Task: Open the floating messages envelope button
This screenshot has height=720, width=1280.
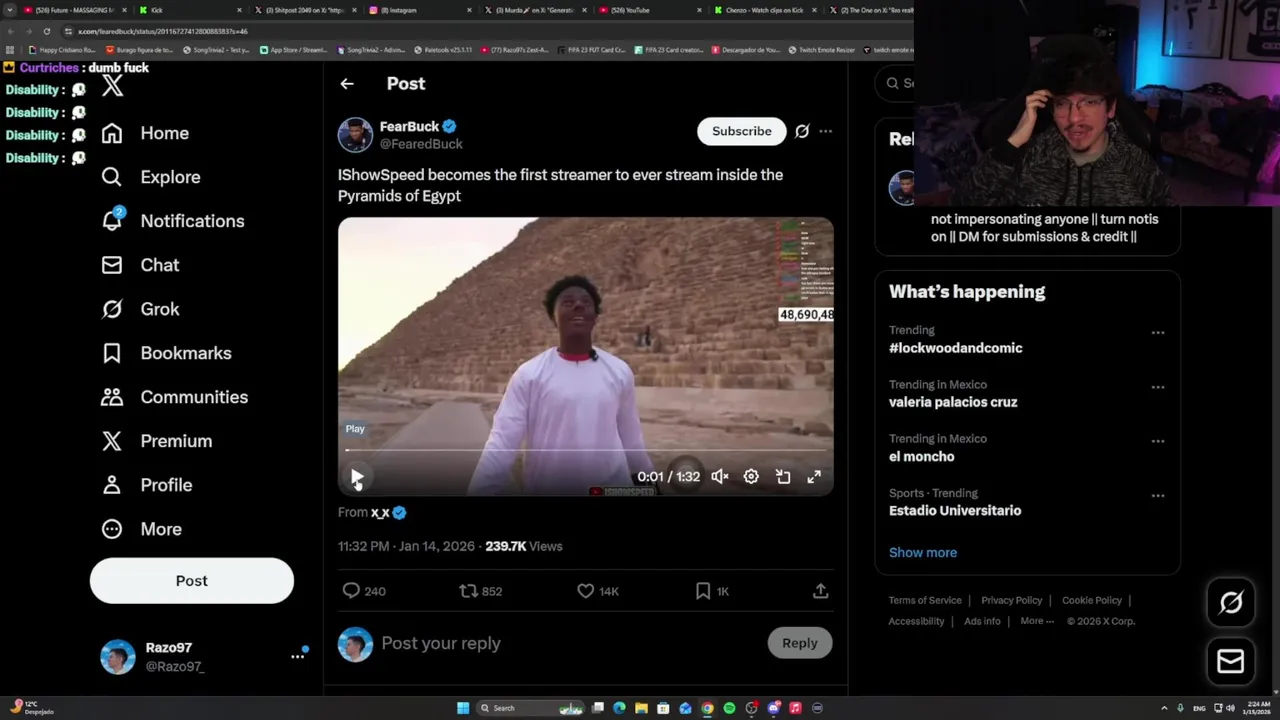Action: point(1231,661)
